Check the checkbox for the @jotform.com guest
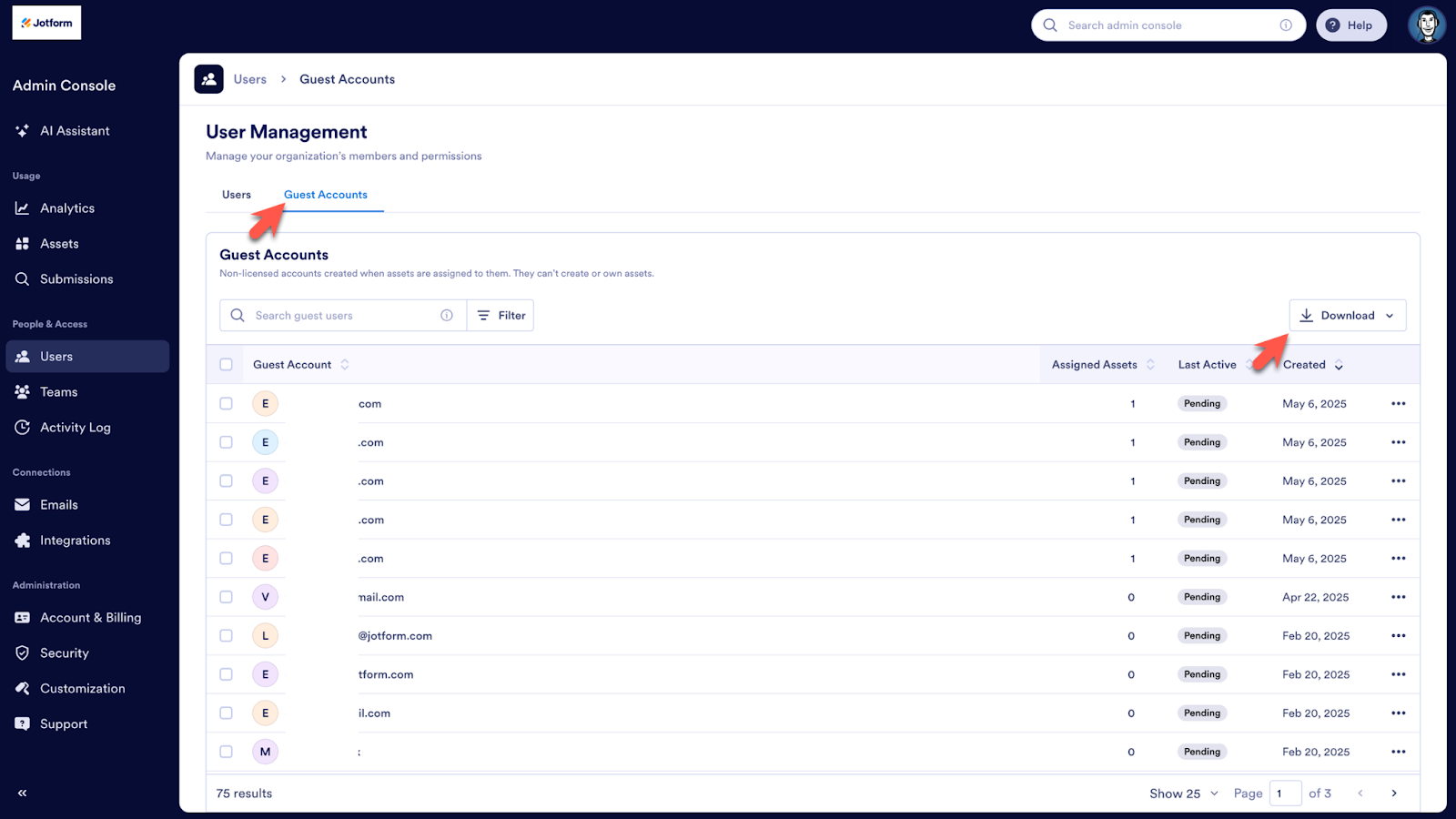Image resolution: width=1456 pixels, height=819 pixels. (x=226, y=635)
